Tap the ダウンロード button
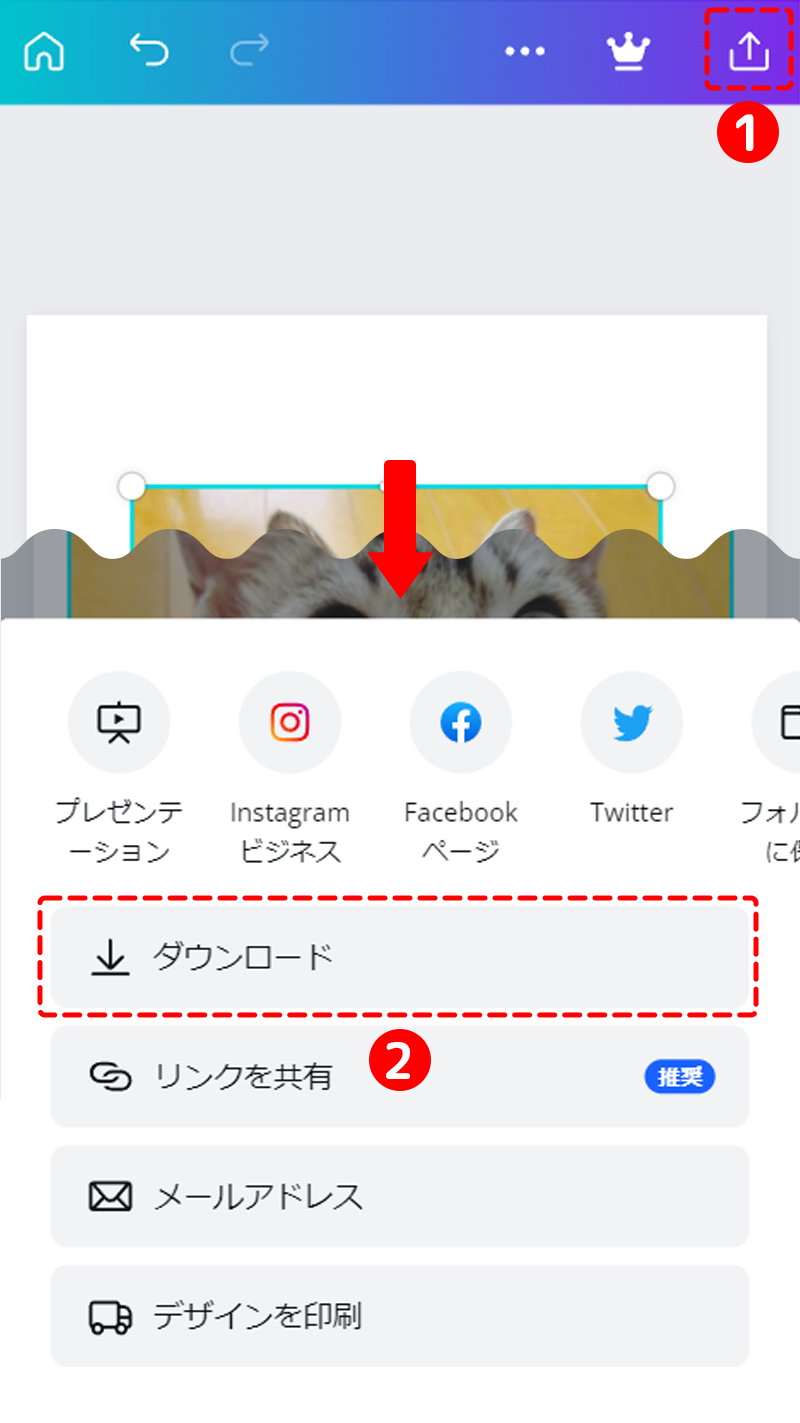This screenshot has width=800, height=1423. pos(400,957)
